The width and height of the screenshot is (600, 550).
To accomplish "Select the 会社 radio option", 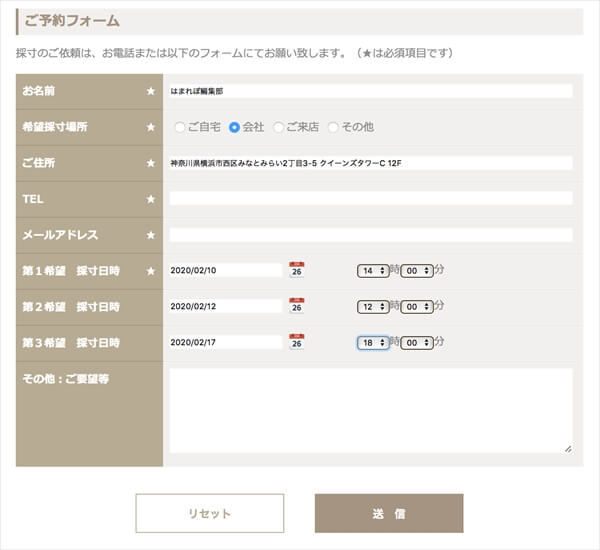I will click(235, 127).
